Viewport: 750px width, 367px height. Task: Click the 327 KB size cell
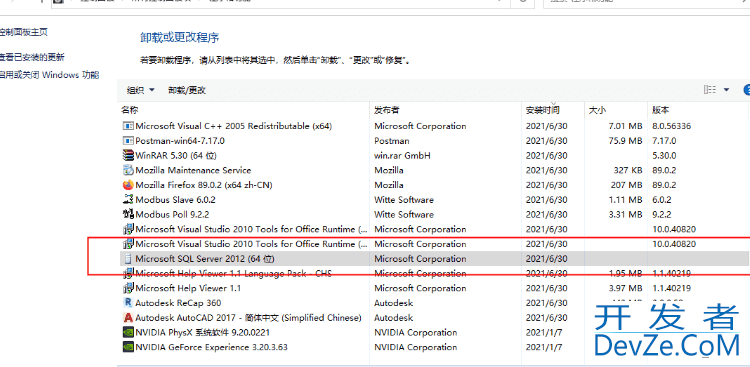pos(628,170)
